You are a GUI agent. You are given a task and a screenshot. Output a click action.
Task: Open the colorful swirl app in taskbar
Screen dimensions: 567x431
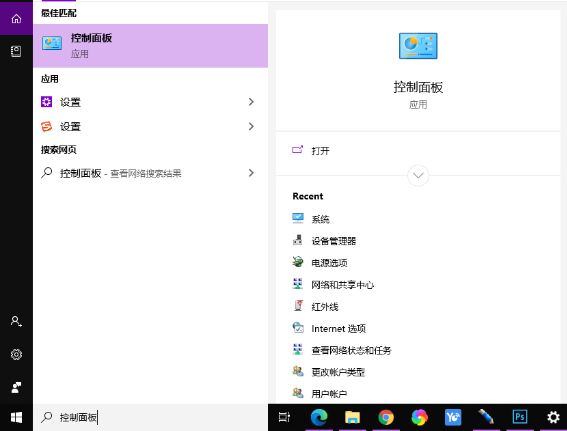click(x=419, y=417)
